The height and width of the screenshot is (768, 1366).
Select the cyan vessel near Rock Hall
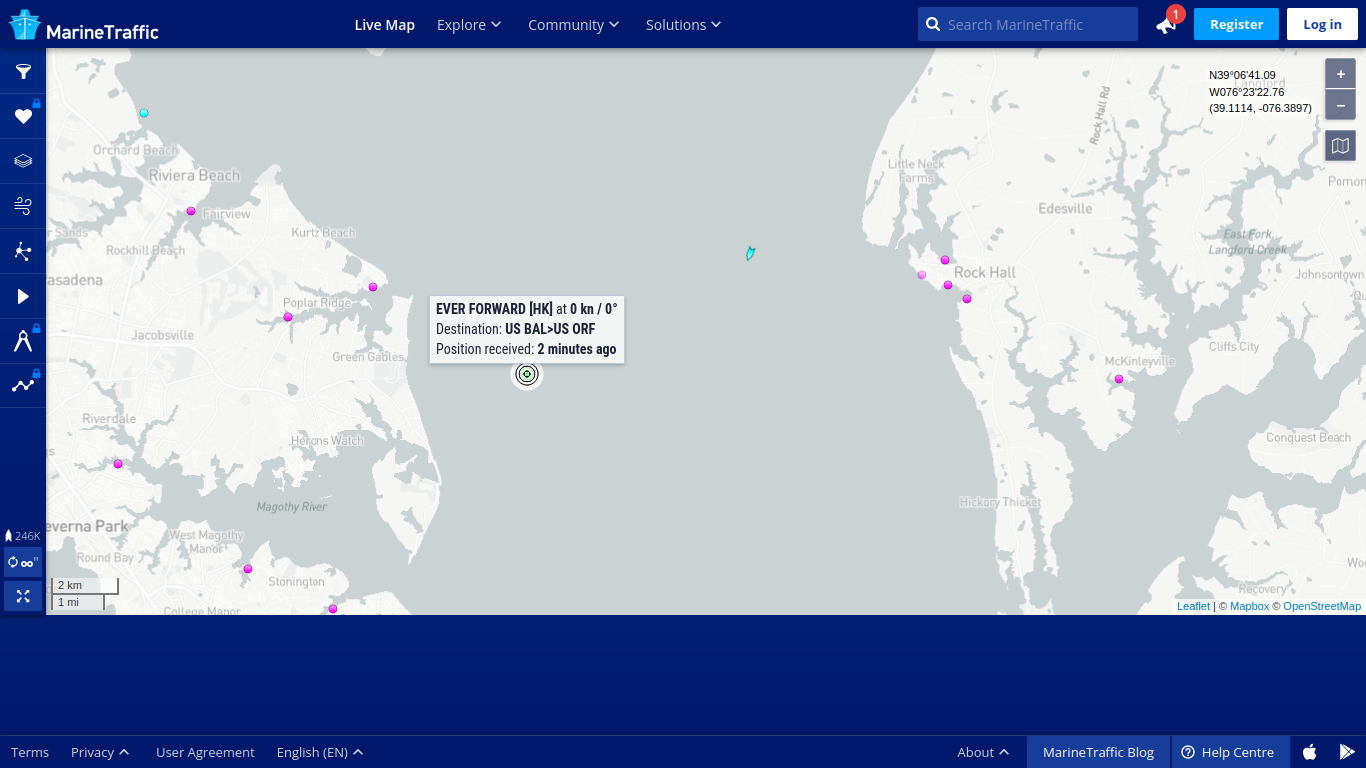coord(750,254)
